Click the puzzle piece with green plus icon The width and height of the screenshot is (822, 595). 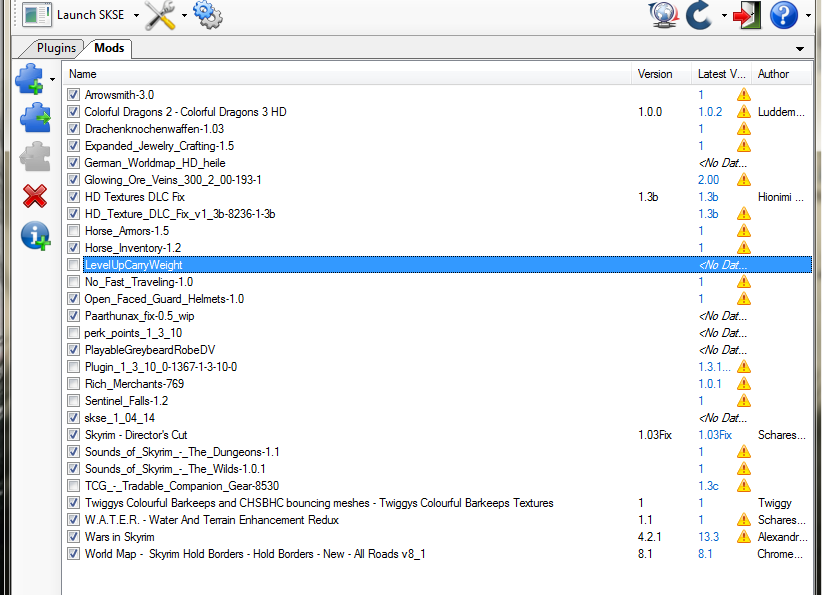point(31,79)
